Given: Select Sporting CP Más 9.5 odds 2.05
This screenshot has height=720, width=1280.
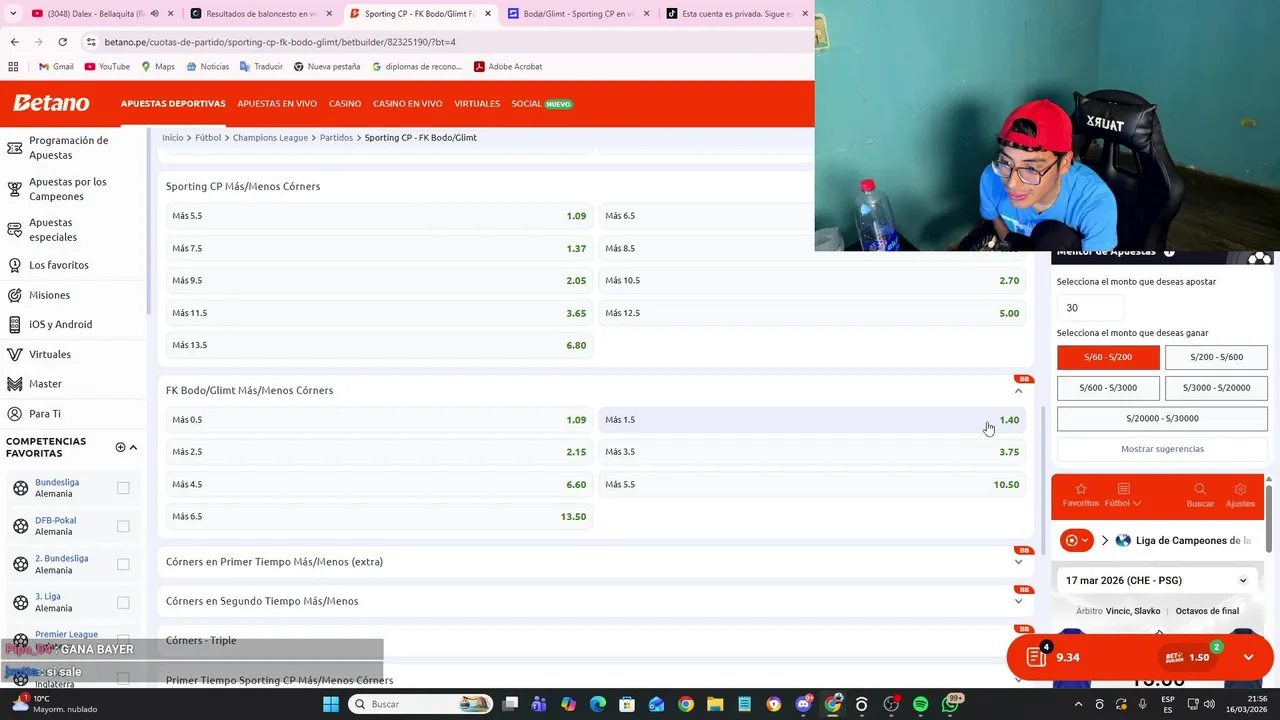Looking at the screenshot, I should [x=379, y=281].
